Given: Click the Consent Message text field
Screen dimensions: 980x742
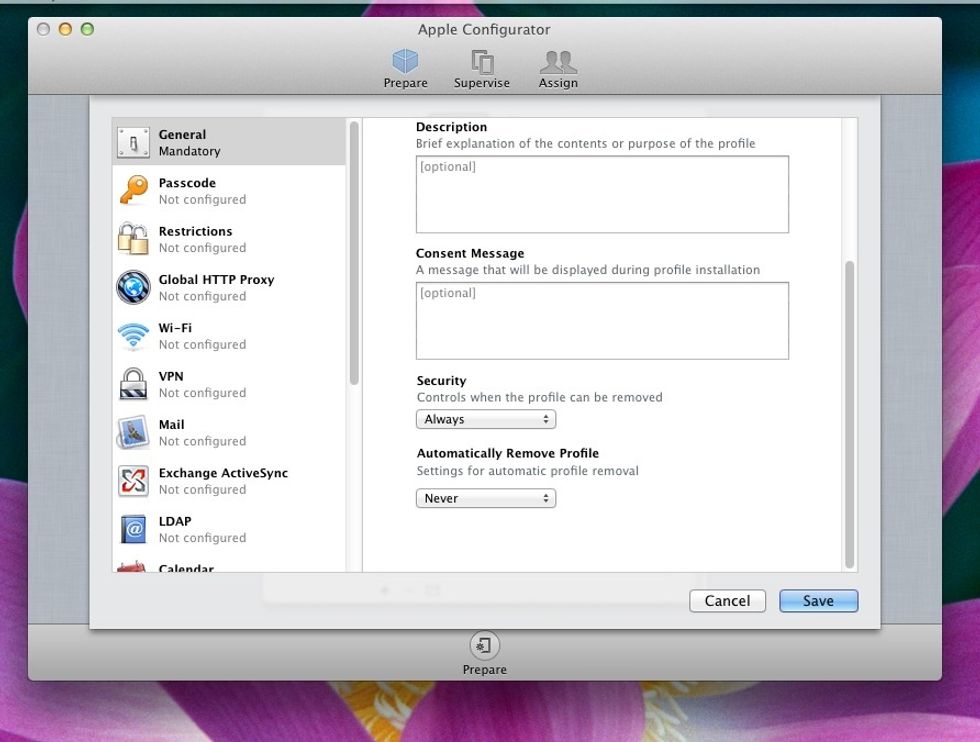Looking at the screenshot, I should 602,321.
